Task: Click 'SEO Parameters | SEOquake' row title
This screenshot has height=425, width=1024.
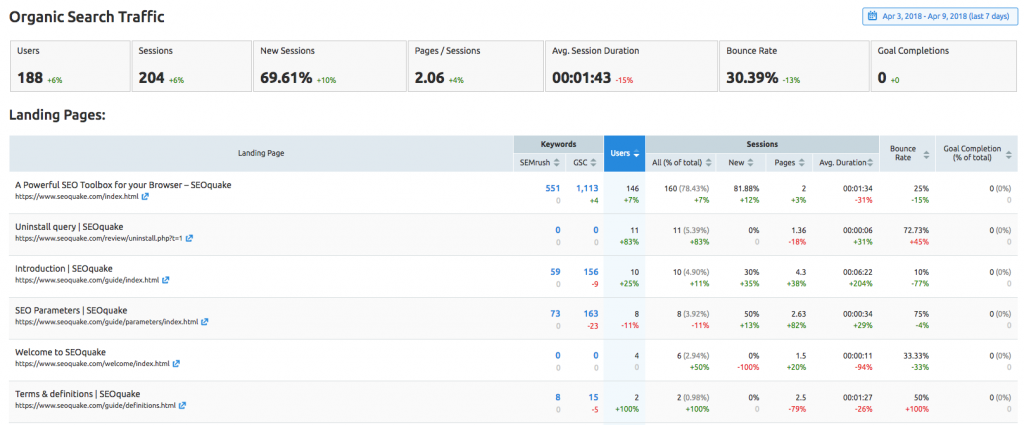Action: 71,310
